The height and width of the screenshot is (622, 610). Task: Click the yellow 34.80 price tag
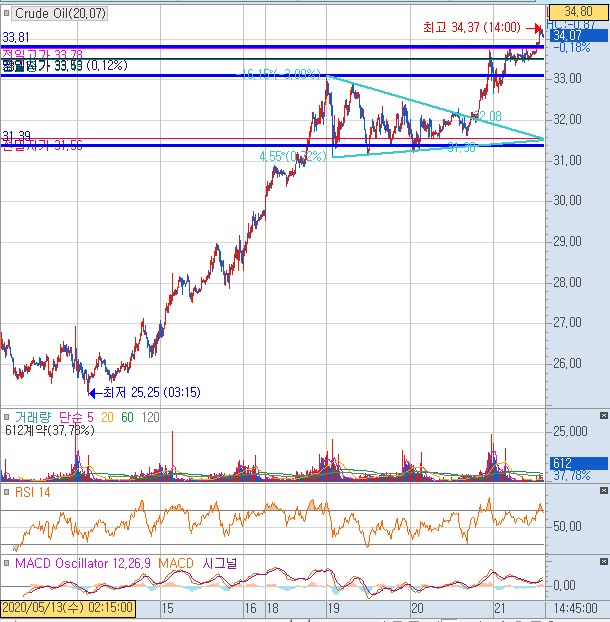(x=579, y=12)
